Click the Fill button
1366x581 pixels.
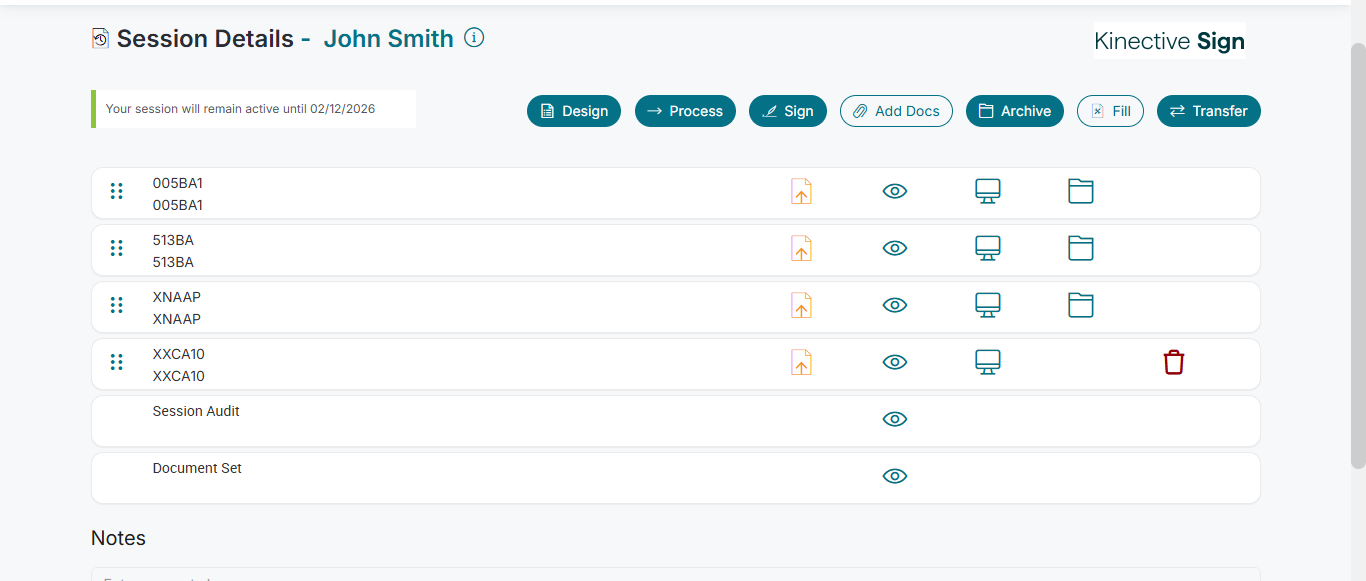pos(1110,111)
